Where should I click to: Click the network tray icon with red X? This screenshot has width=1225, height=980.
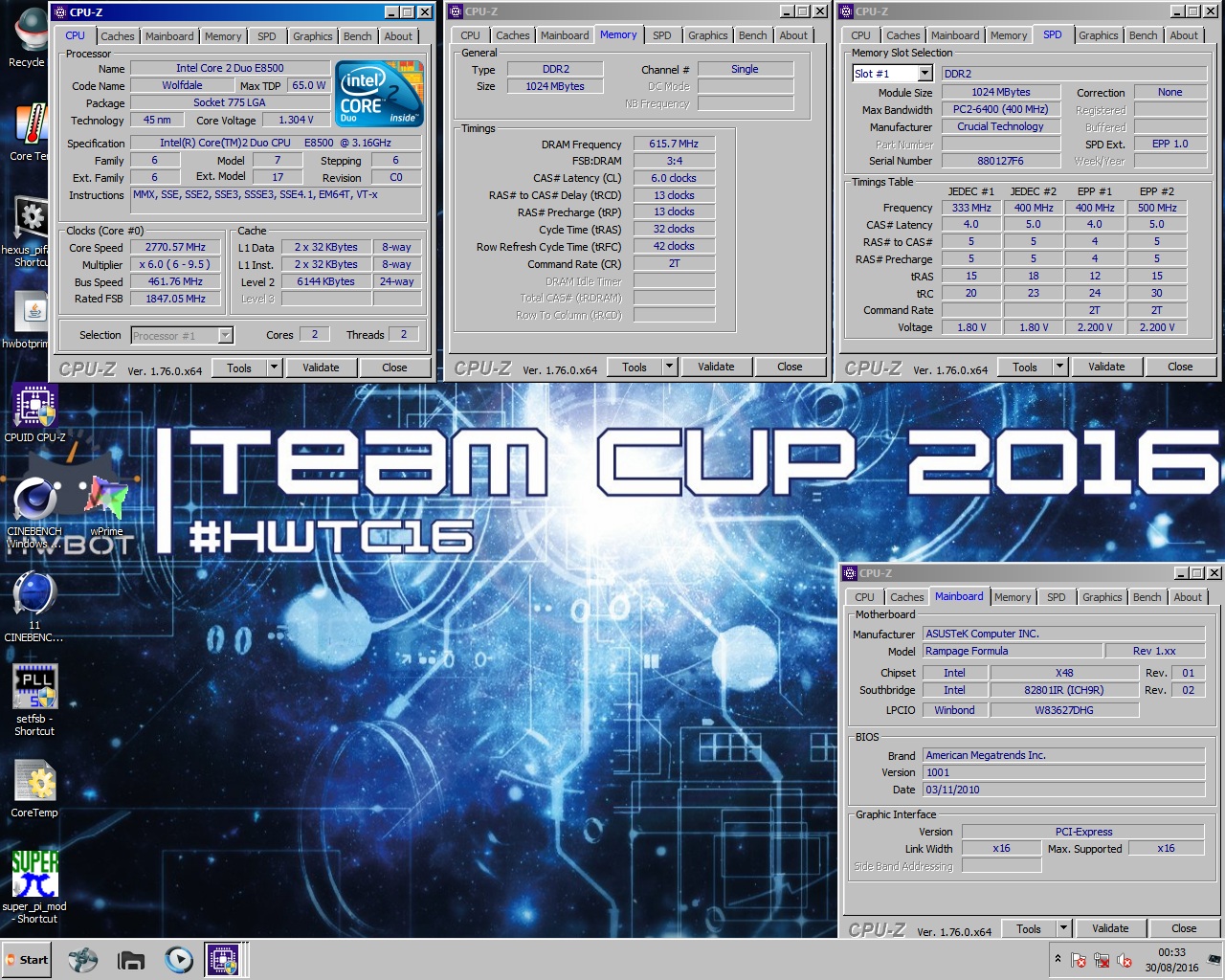[1102, 960]
